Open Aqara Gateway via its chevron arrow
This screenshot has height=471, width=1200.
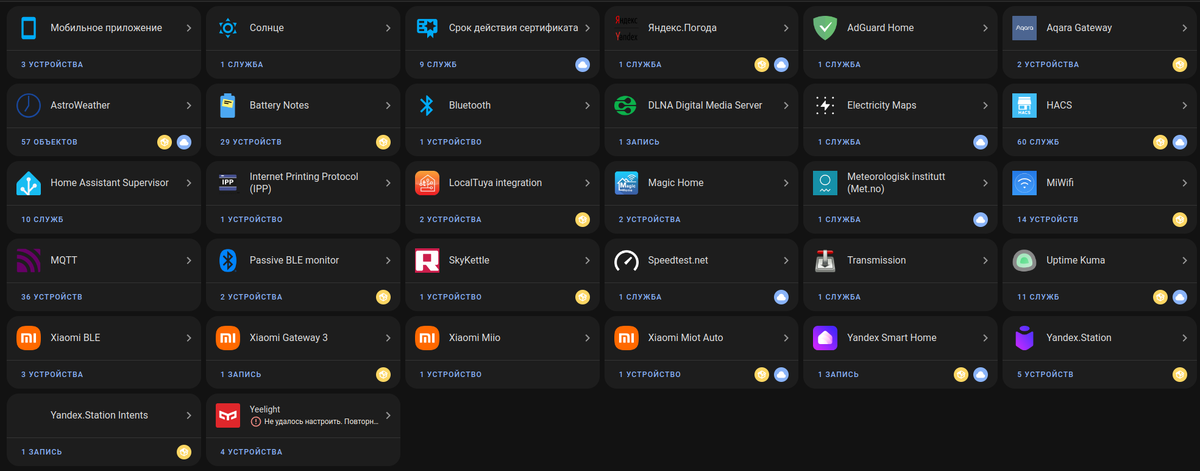pos(1184,28)
